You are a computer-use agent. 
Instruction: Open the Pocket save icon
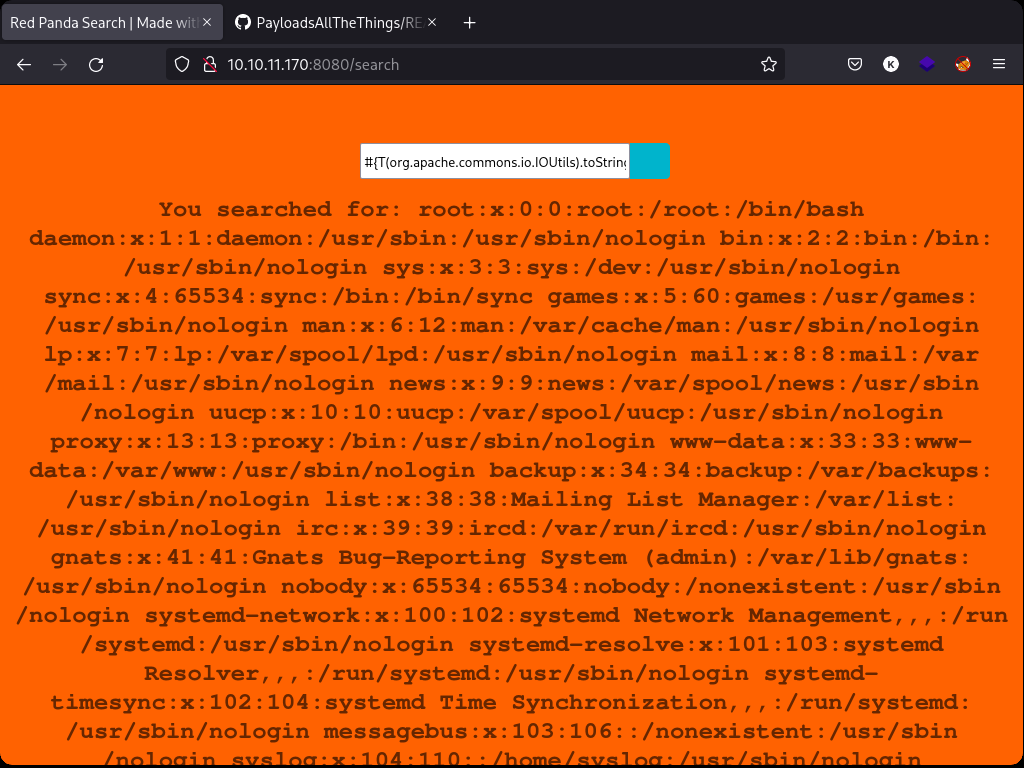click(855, 64)
